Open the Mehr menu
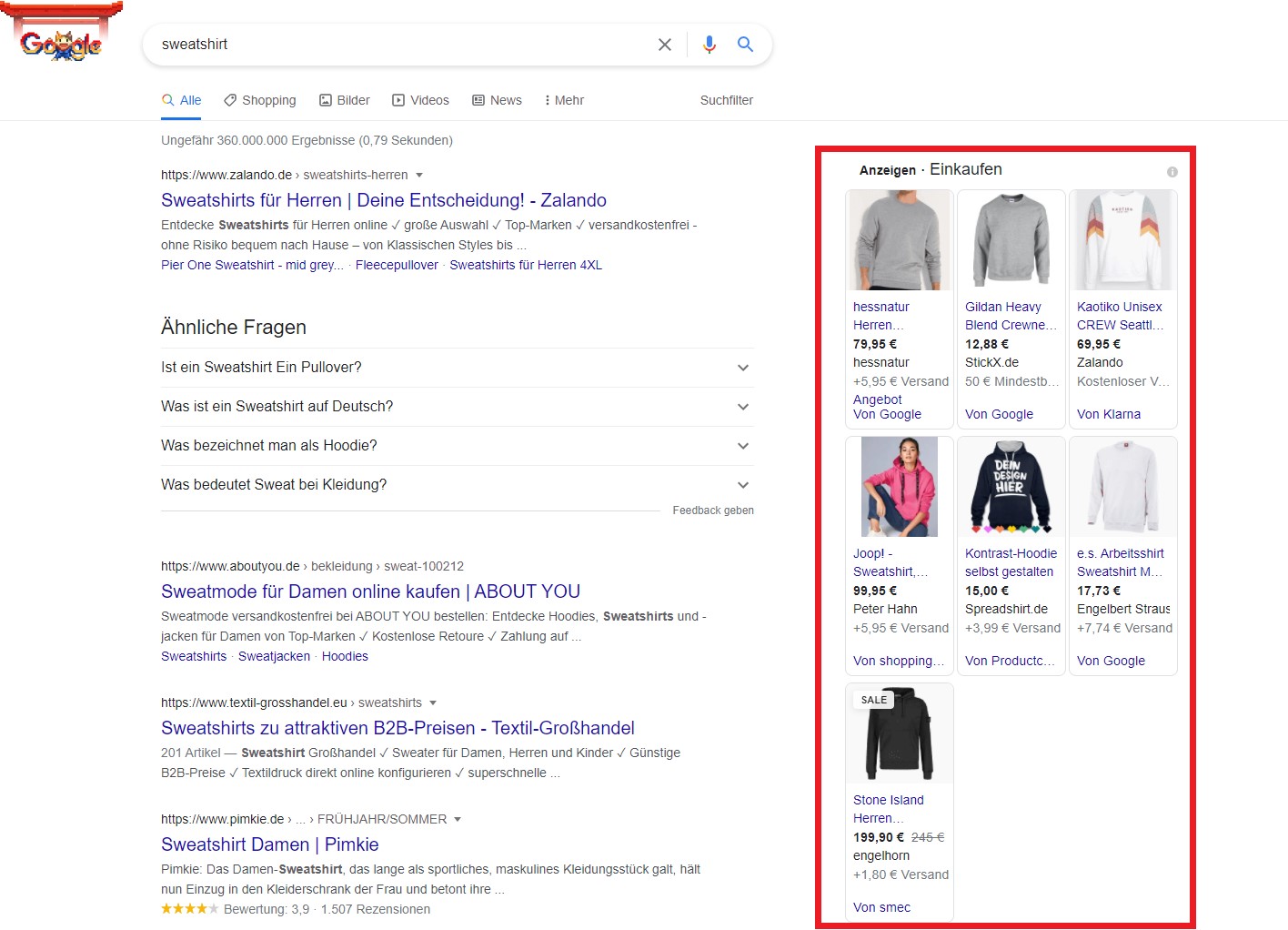The height and width of the screenshot is (930, 1288). click(564, 100)
